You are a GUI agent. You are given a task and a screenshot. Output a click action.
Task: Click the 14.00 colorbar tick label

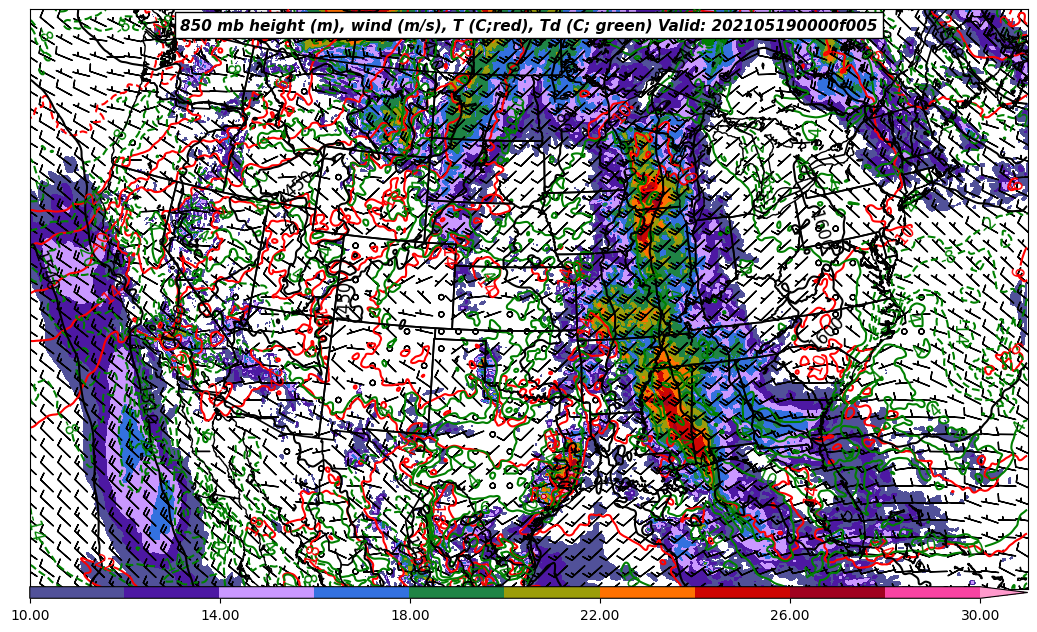[220, 615]
